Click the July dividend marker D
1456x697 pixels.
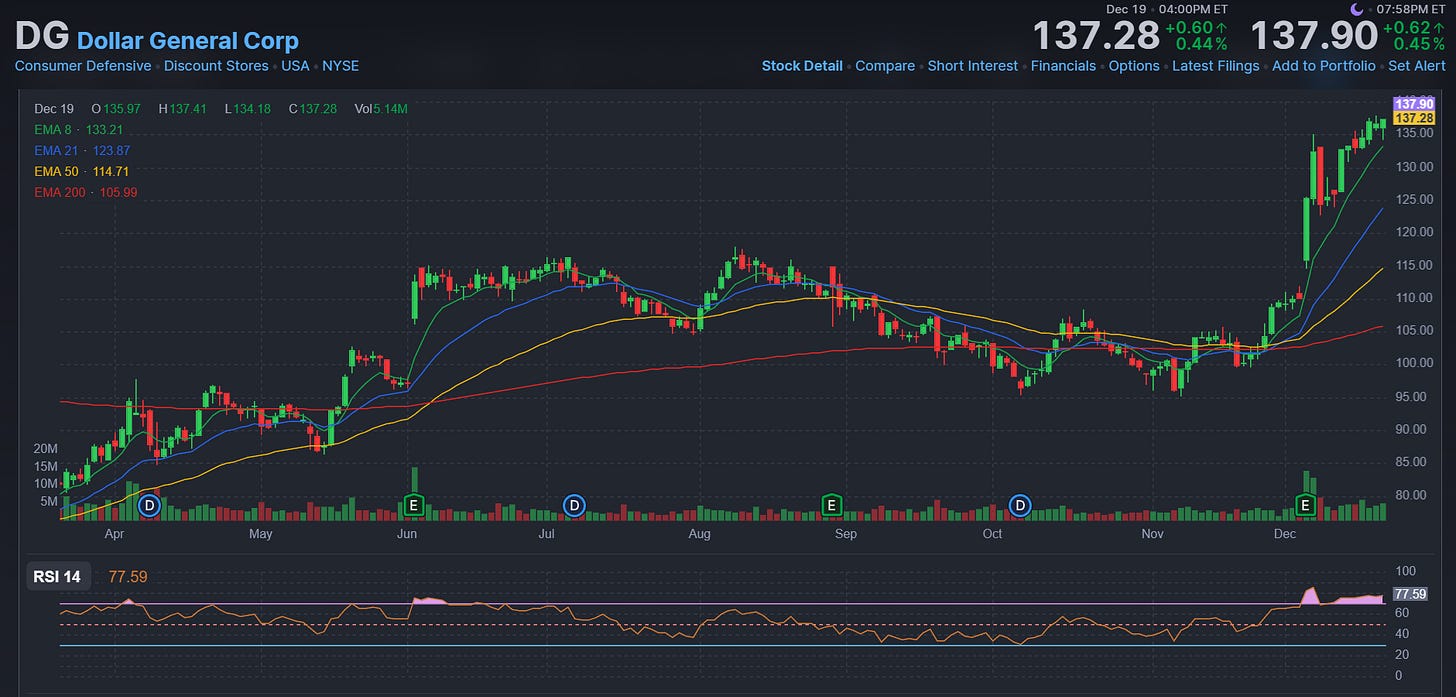click(x=574, y=505)
